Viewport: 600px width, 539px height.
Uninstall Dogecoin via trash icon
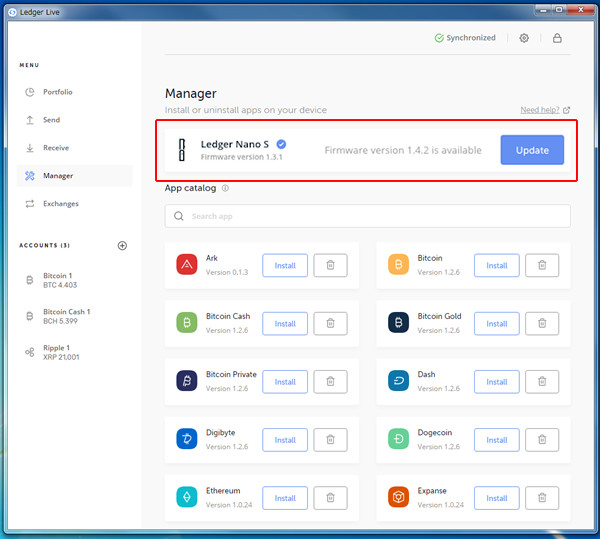coord(542,440)
